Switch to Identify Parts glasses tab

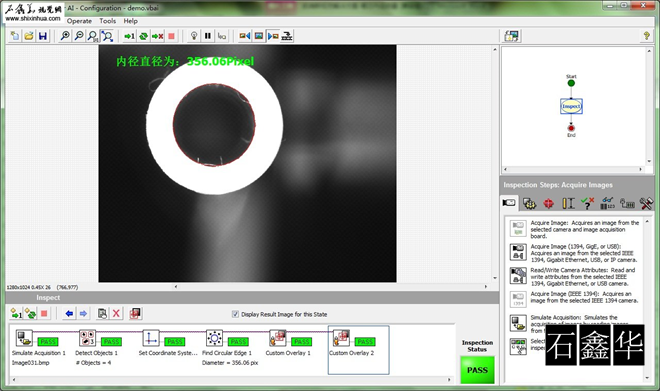tap(607, 203)
